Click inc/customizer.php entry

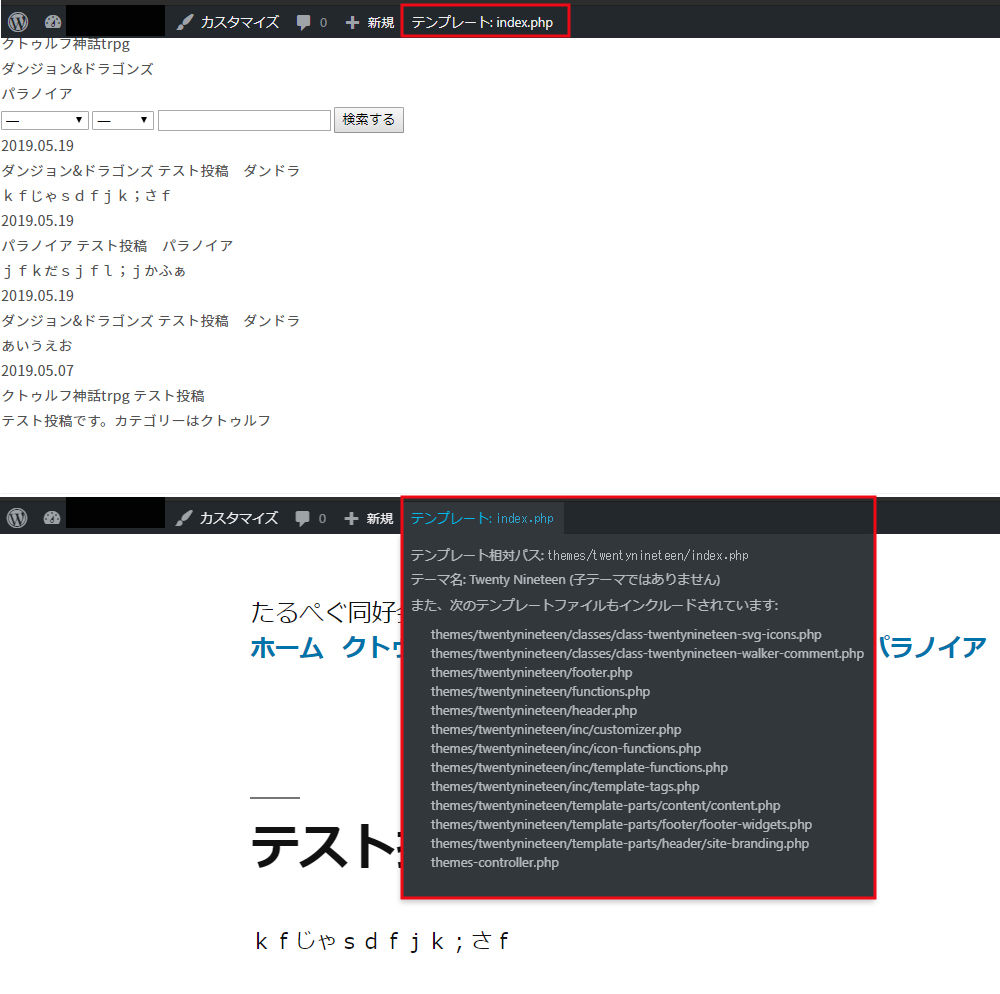pyautogui.click(x=555, y=730)
